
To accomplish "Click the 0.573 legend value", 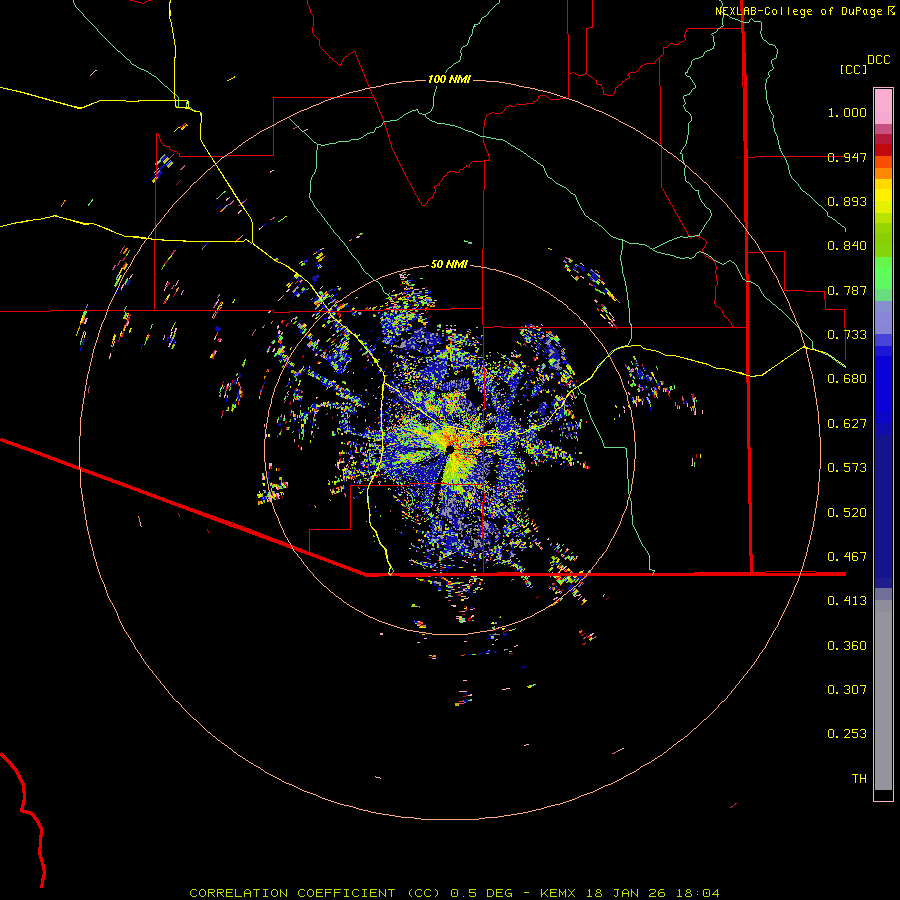I will [847, 468].
